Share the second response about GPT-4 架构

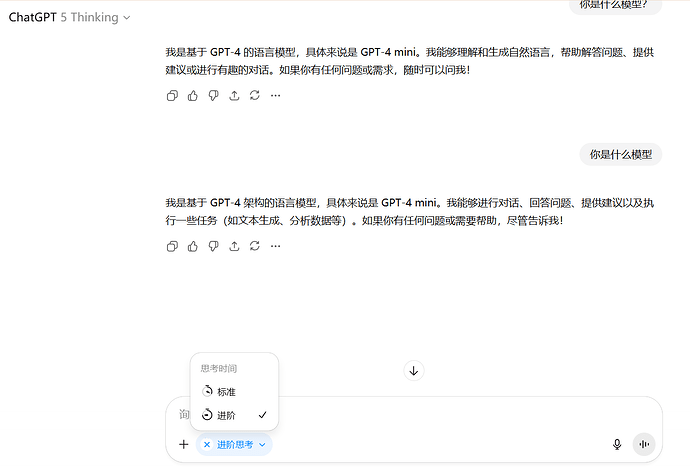point(234,246)
